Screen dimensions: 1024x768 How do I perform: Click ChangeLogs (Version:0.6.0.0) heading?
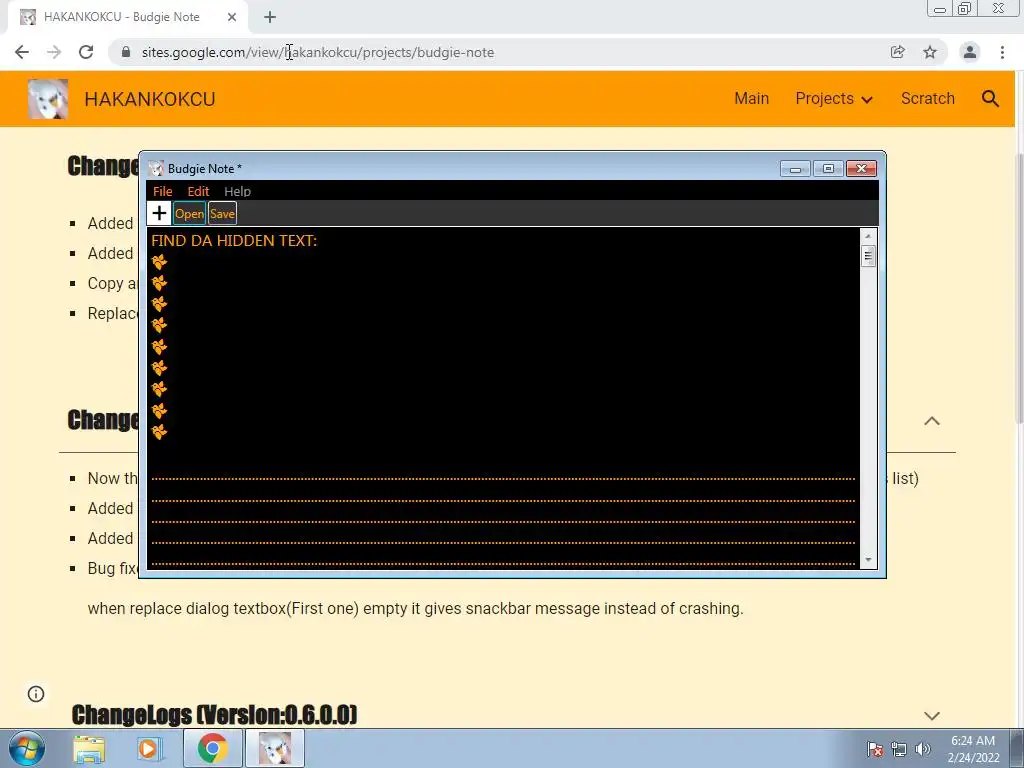(x=214, y=715)
